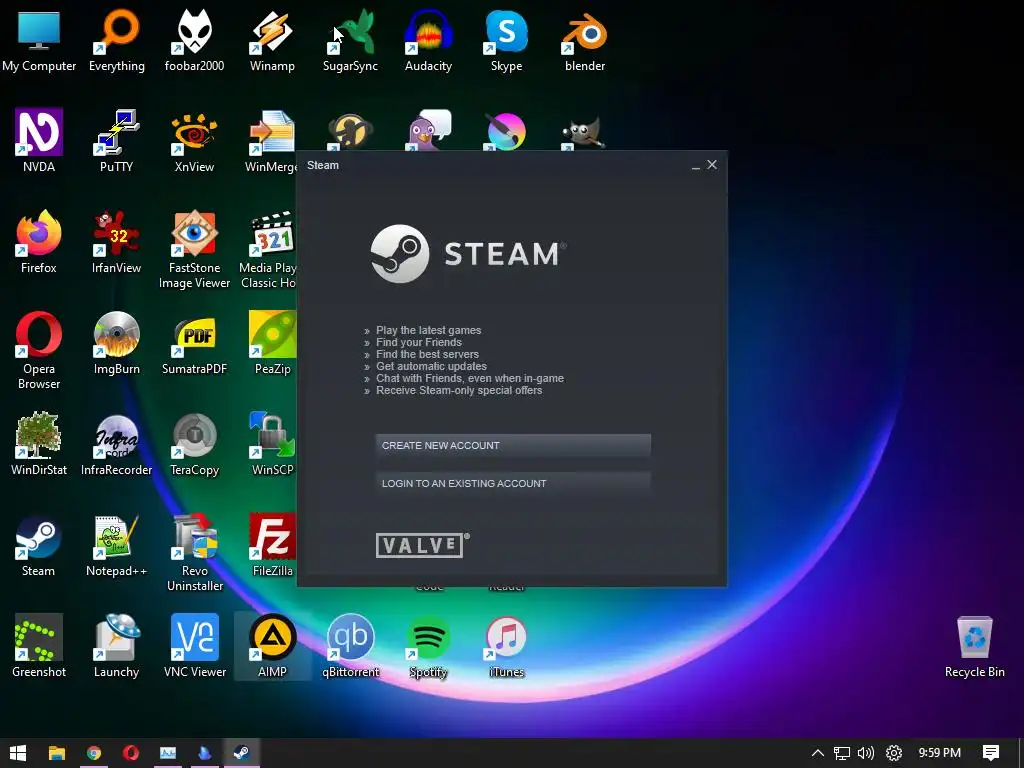Screen dimensions: 1024x768
Task: Select the IrfanView desktop icon
Action: pyautogui.click(x=117, y=242)
